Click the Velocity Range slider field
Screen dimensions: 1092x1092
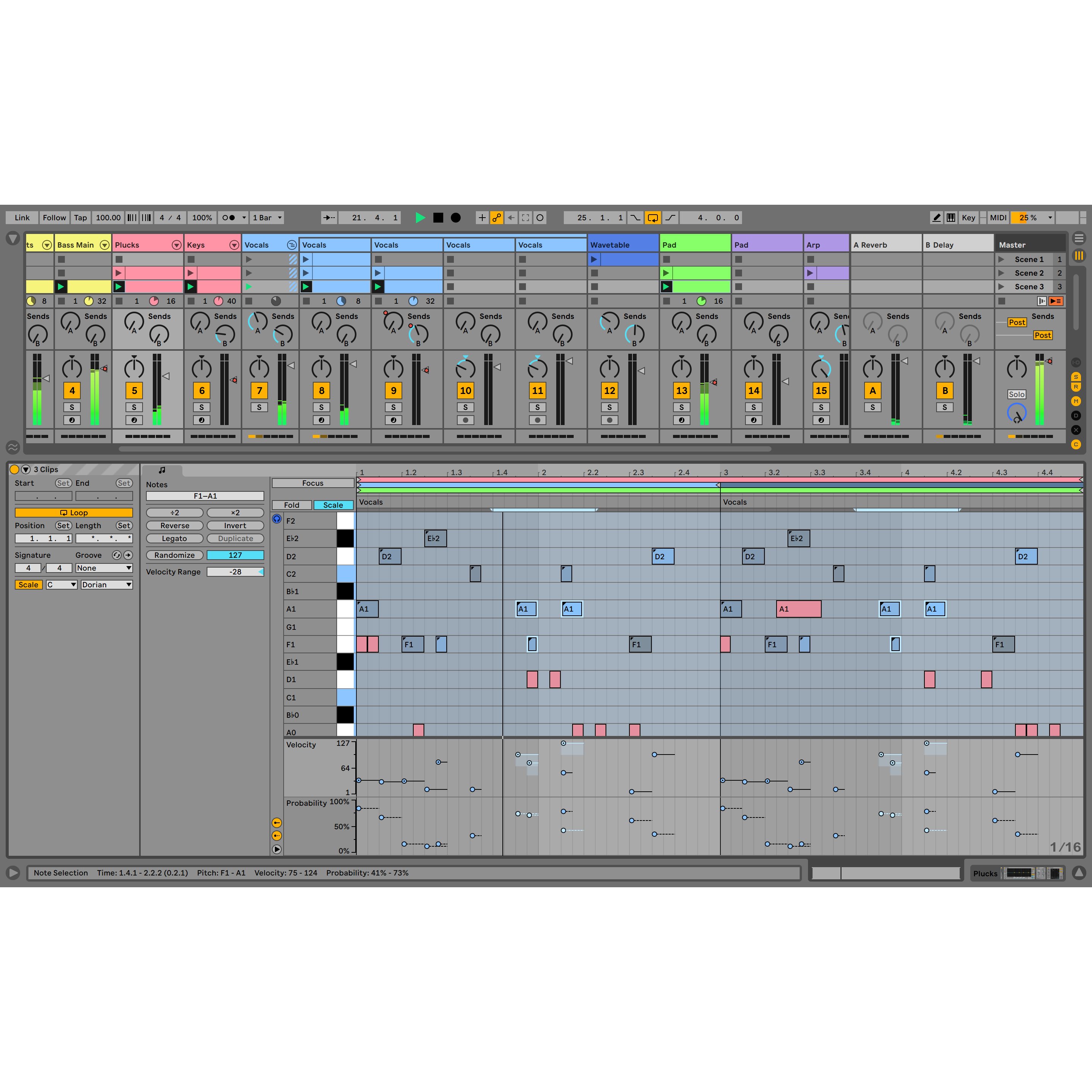point(235,572)
